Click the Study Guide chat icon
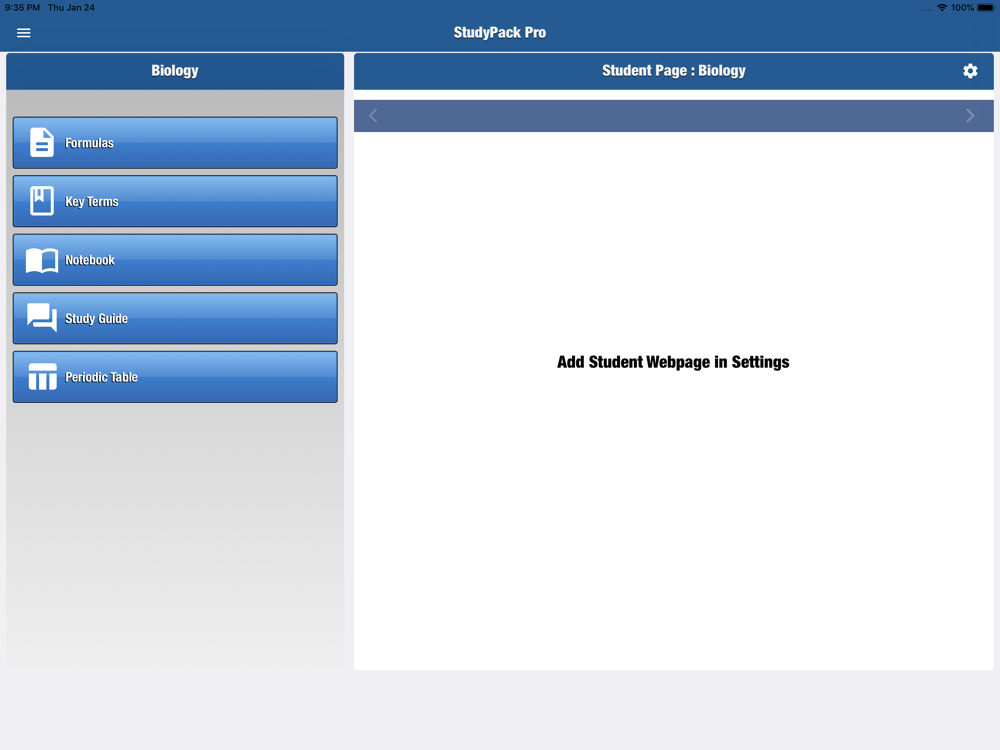 42,318
